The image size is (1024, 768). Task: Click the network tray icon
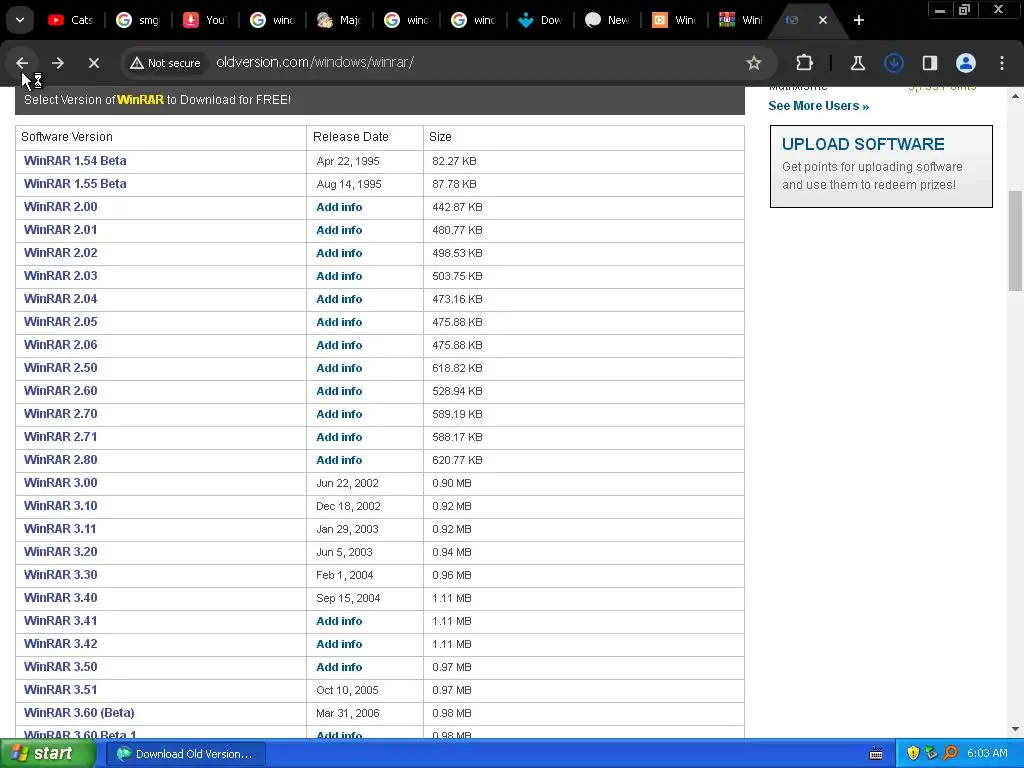point(931,754)
